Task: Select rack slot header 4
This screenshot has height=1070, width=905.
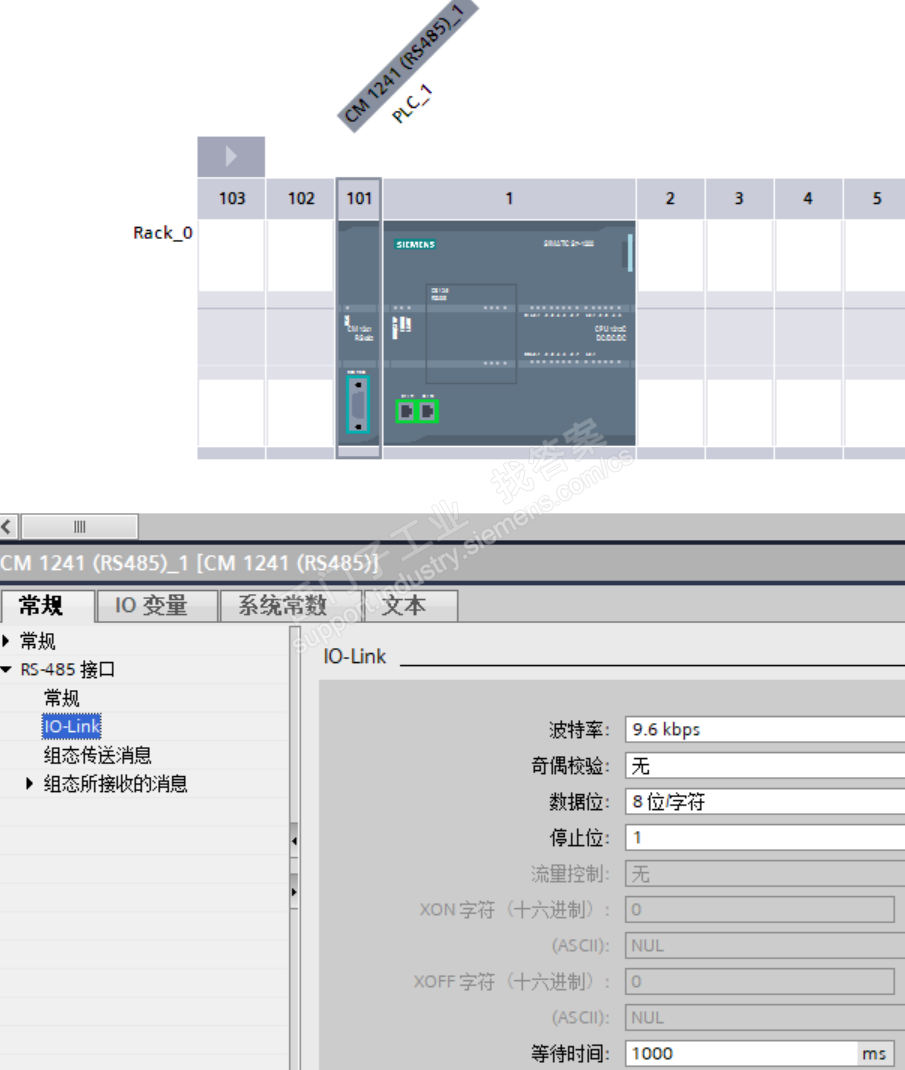Action: 808,199
